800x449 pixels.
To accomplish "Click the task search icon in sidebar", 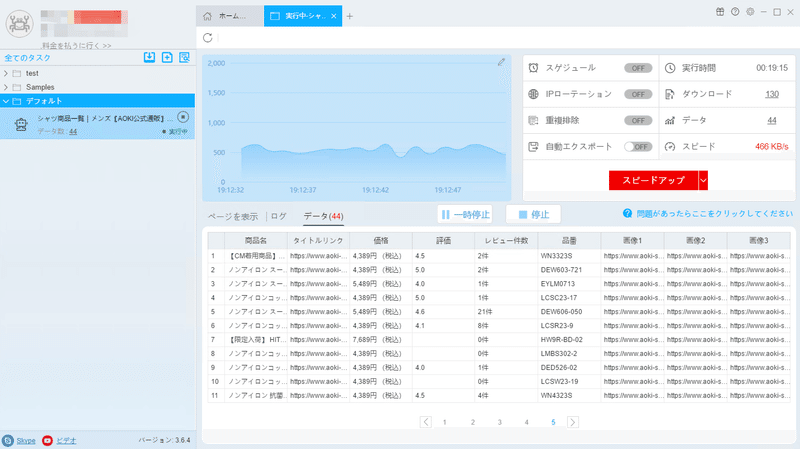I will point(184,57).
